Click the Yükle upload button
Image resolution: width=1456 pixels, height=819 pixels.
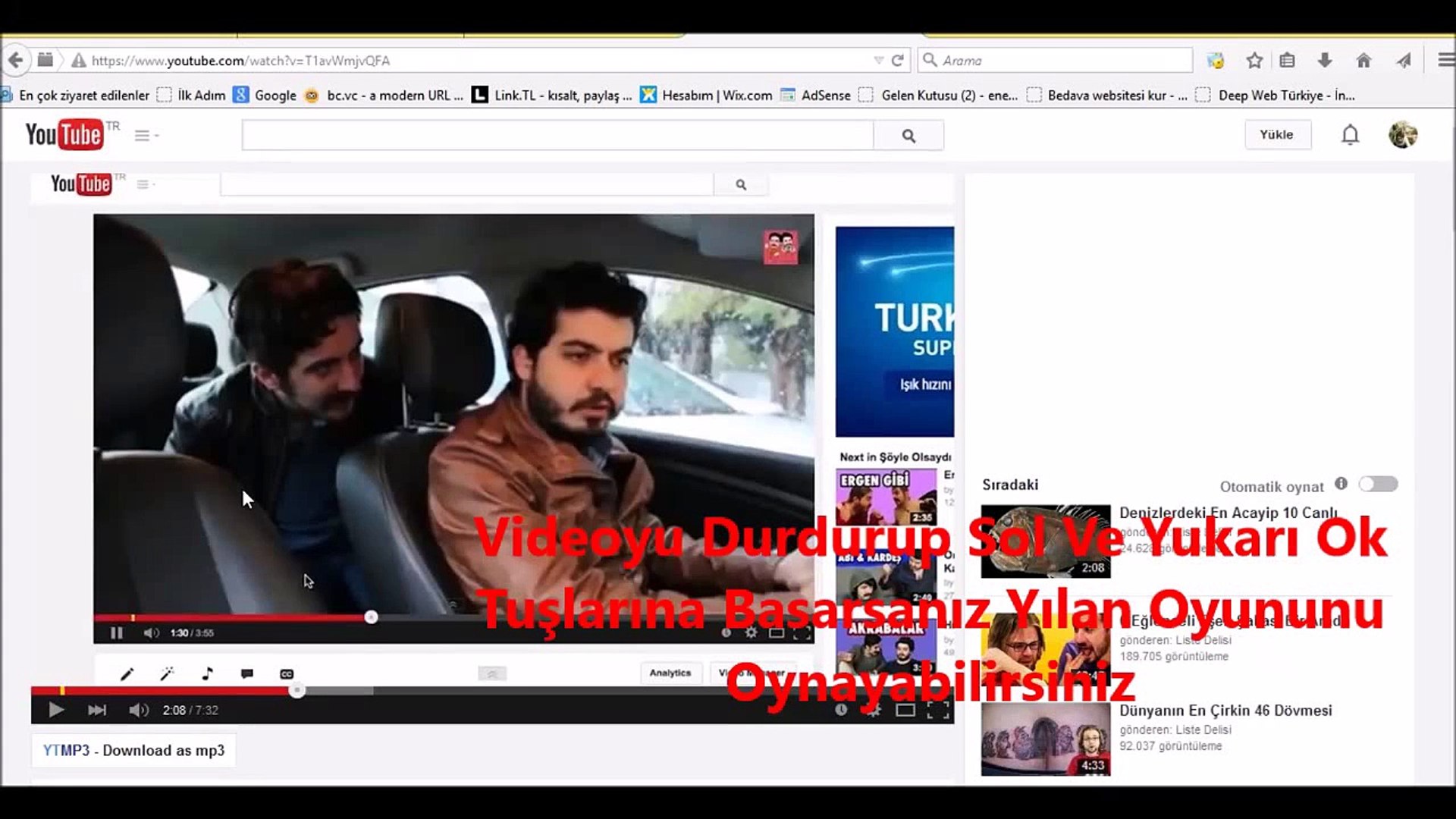pos(1277,135)
